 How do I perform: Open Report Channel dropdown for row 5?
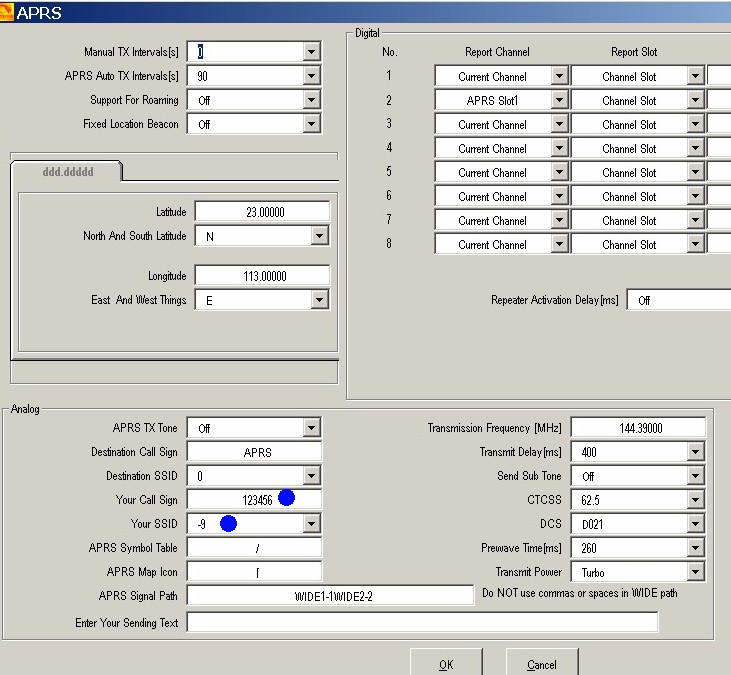click(x=559, y=172)
